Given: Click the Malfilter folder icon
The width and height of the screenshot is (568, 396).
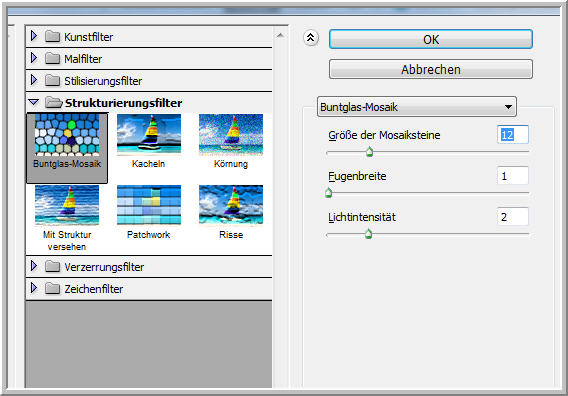Looking at the screenshot, I should 53,58.
